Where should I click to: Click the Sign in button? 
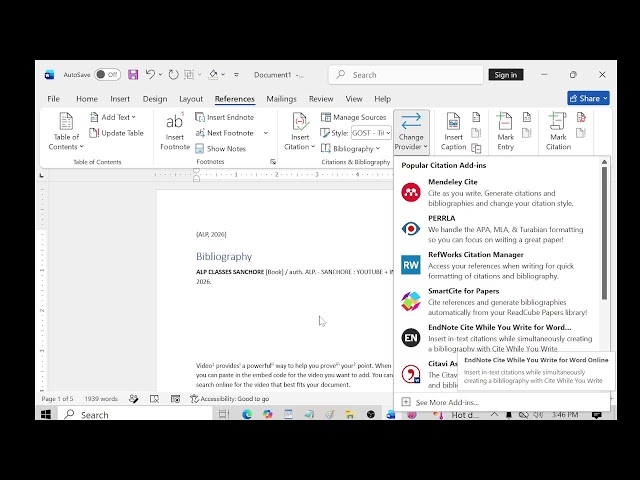click(x=505, y=75)
